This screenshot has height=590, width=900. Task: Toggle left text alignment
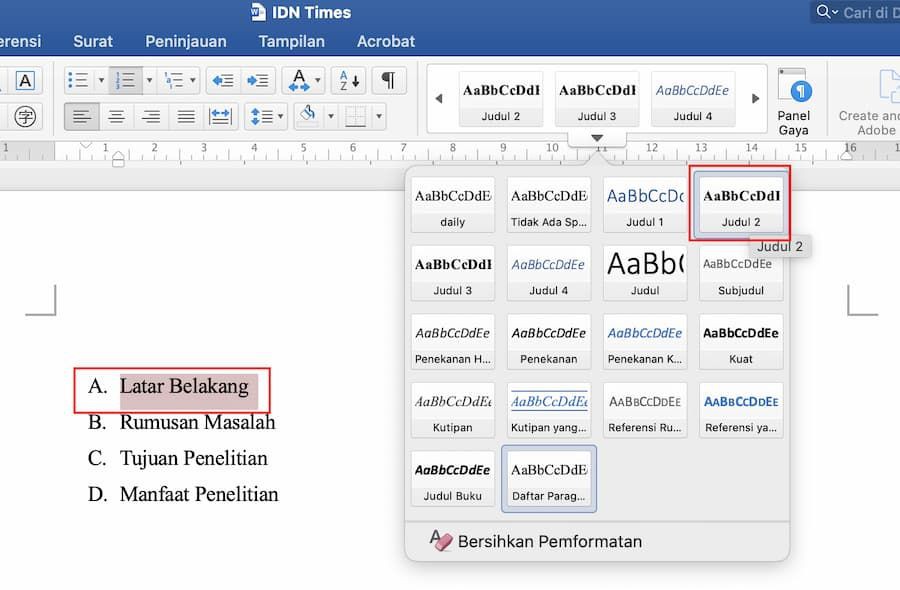click(82, 116)
